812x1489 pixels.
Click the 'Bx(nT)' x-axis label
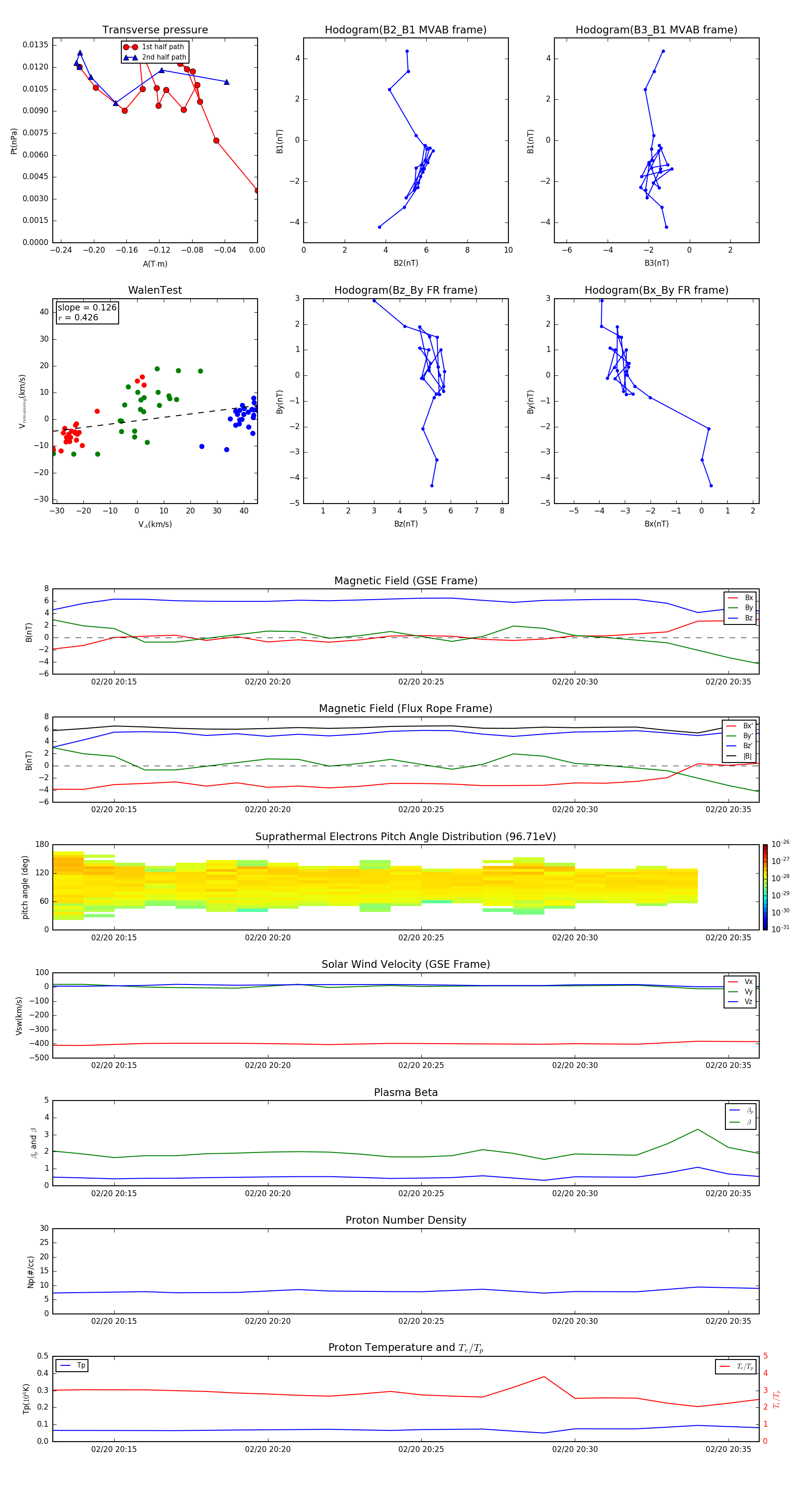click(x=656, y=524)
